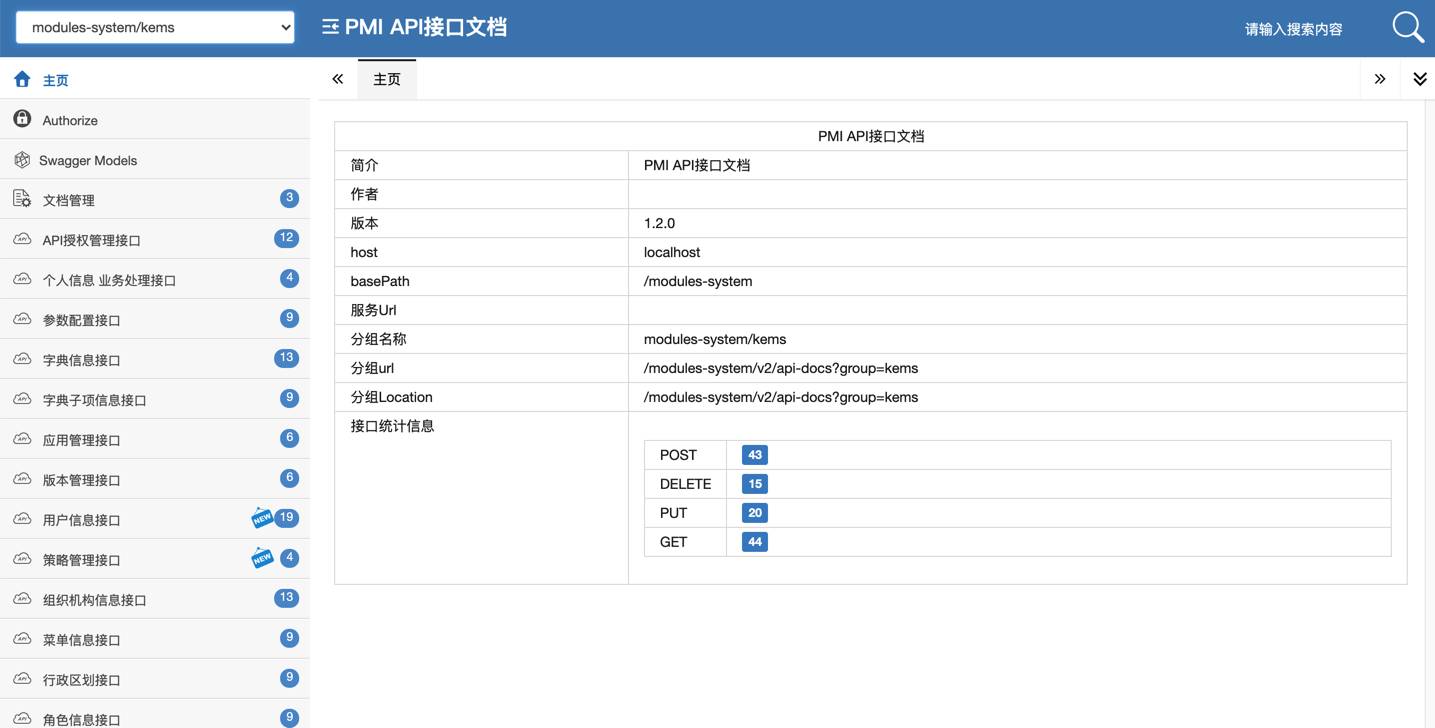
Task: Expand the API授权管理接口 group
Action: coord(155,239)
